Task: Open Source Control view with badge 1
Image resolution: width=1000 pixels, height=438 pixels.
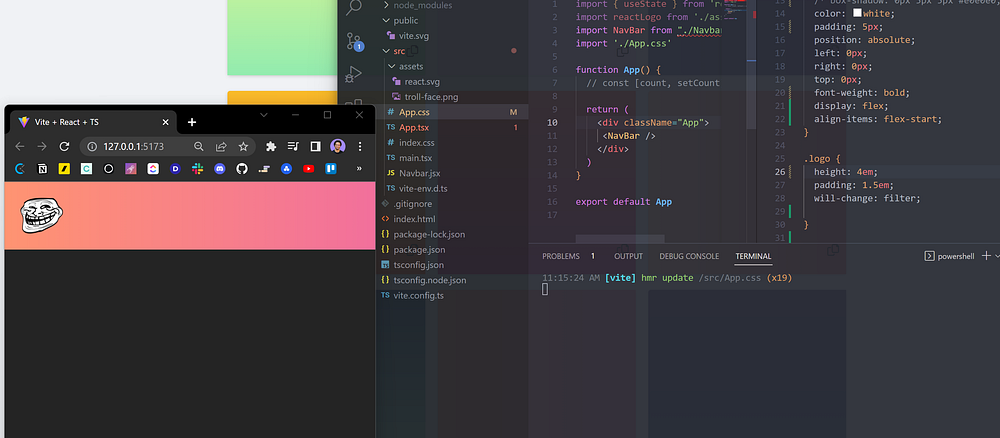Action: click(x=353, y=42)
